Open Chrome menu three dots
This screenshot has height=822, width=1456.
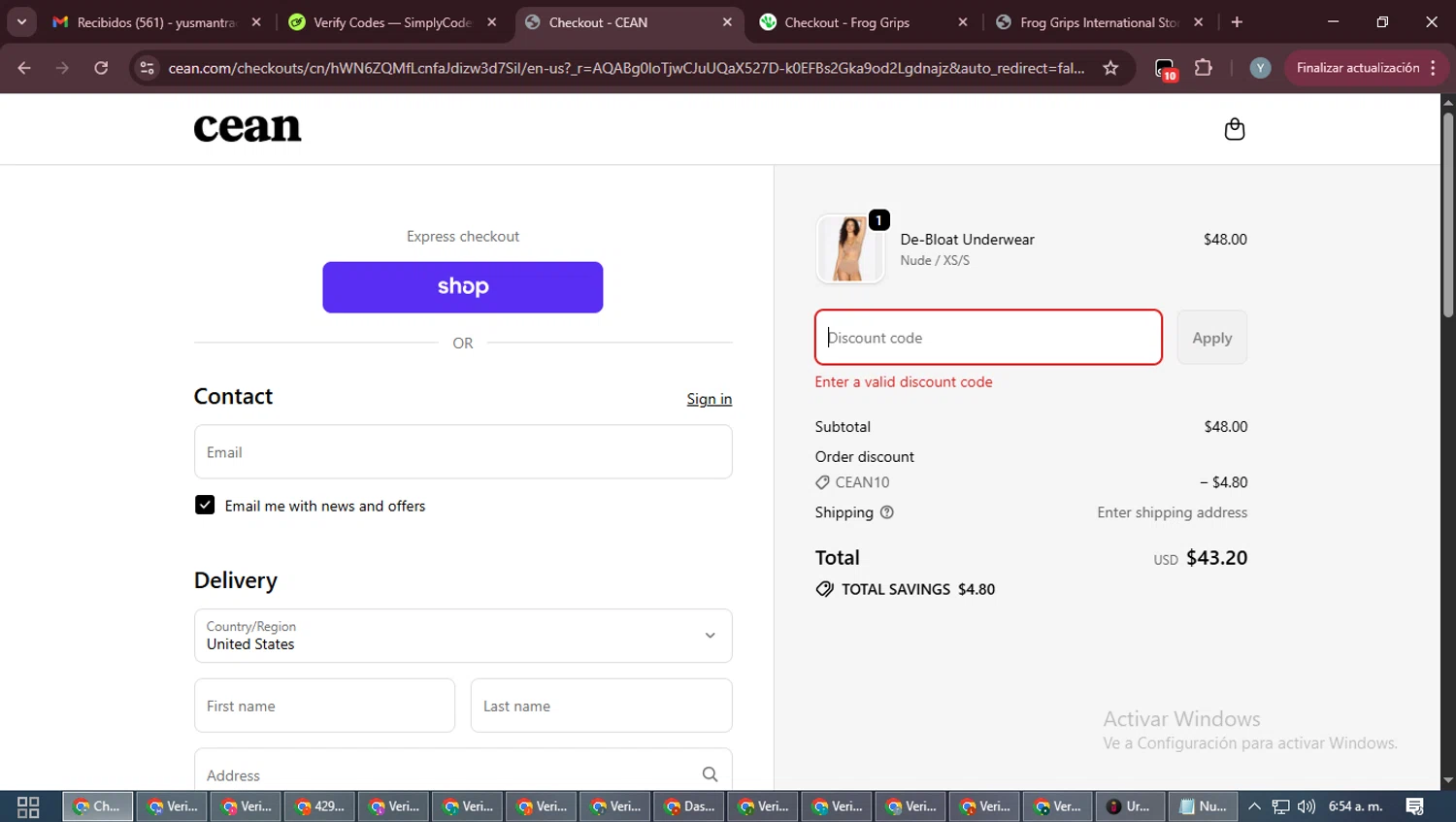pyautogui.click(x=1434, y=68)
